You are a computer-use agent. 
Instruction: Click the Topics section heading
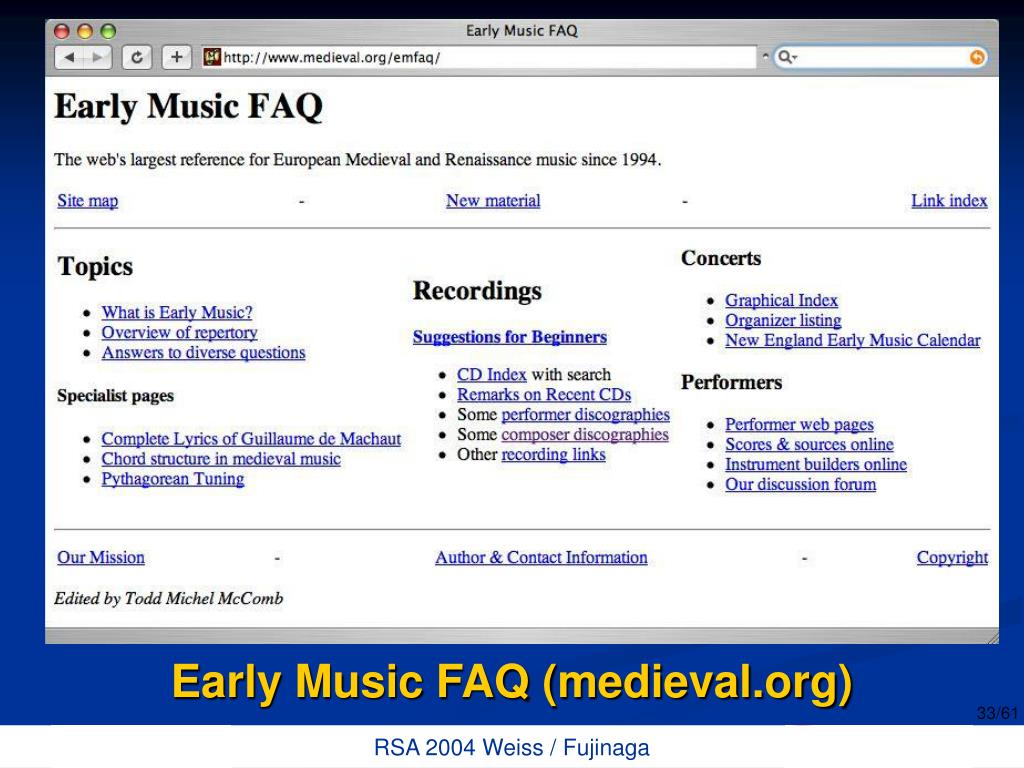(x=95, y=266)
